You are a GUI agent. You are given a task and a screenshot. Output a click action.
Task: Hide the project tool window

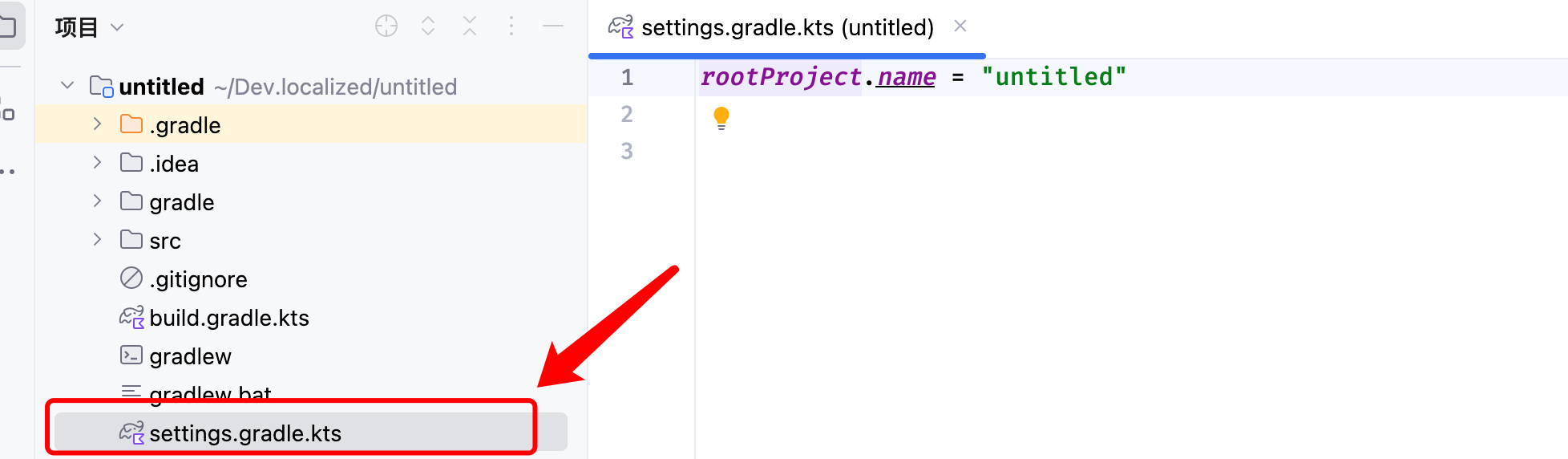(553, 26)
